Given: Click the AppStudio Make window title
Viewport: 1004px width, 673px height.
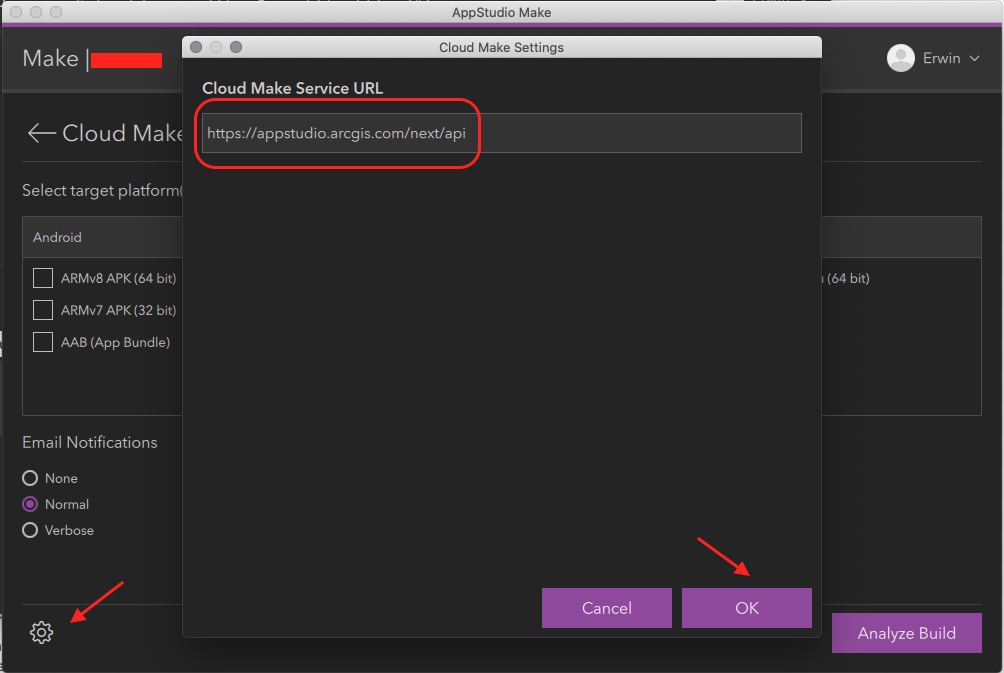Looking at the screenshot, I should 501,12.
